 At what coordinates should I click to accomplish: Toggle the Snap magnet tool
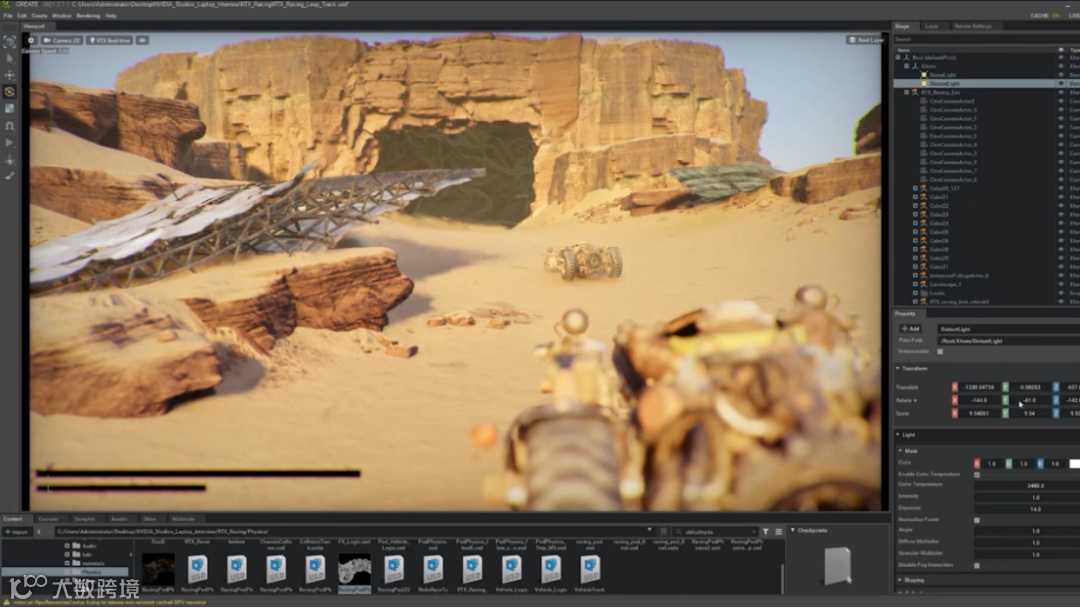pos(10,126)
